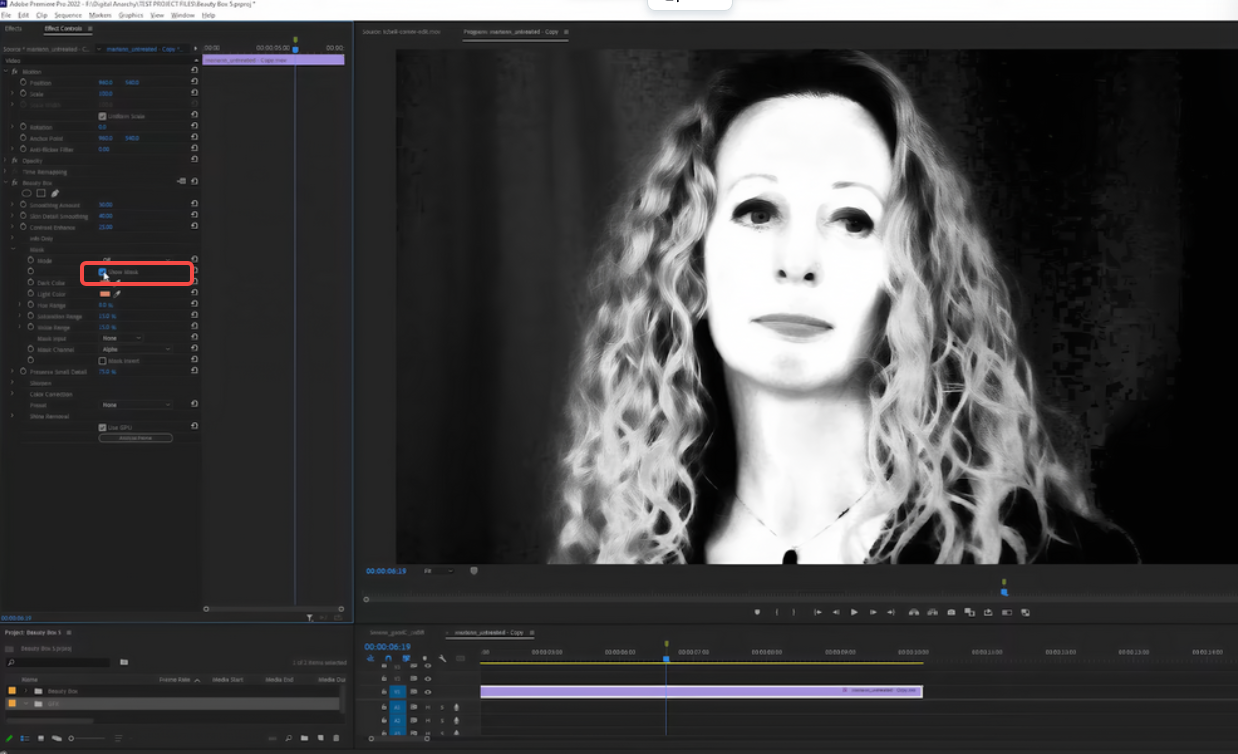Screen dimensions: 1238x754
Task: Click Add Marker button under Program monitor
Action: click(x=757, y=612)
